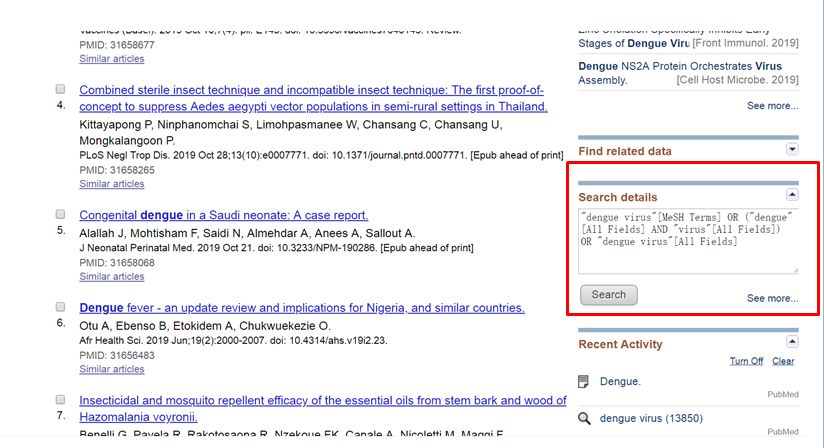Viewport: 824px width, 448px height.
Task: Clear the Recent Activity list
Action: pyautogui.click(x=783, y=361)
